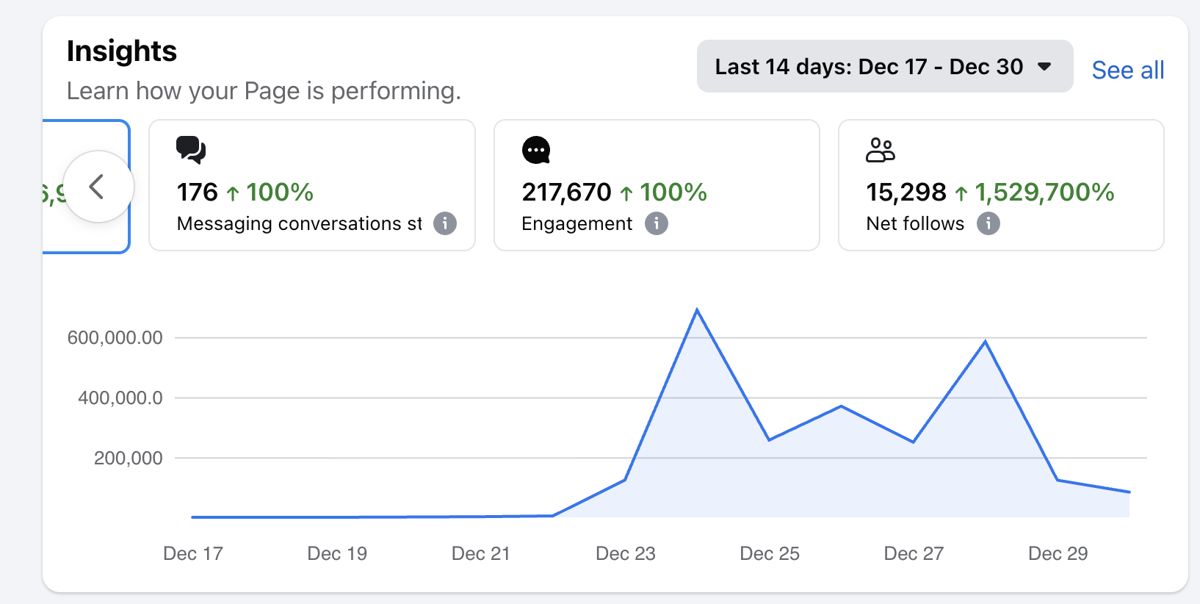Click the Dec 21 axis label
The width and height of the screenshot is (1200, 604).
(481, 553)
